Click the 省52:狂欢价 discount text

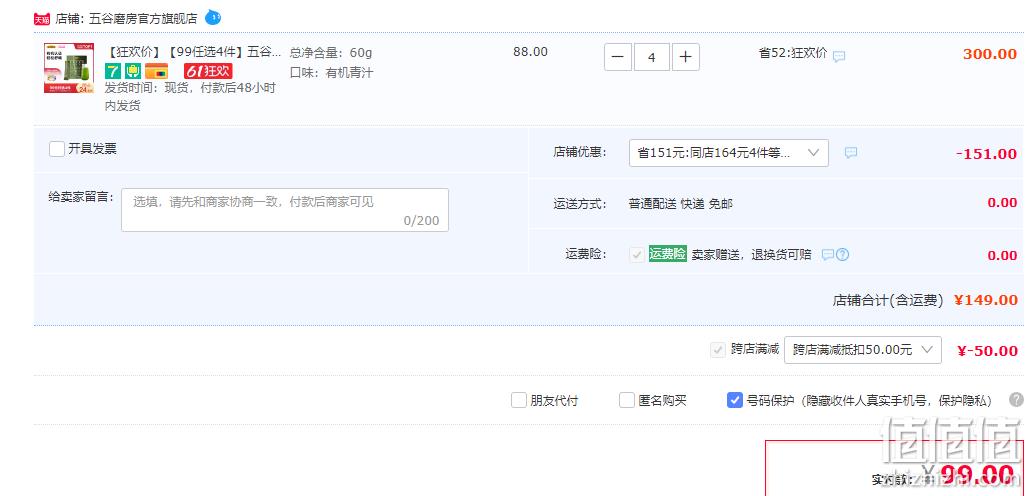click(x=793, y=53)
